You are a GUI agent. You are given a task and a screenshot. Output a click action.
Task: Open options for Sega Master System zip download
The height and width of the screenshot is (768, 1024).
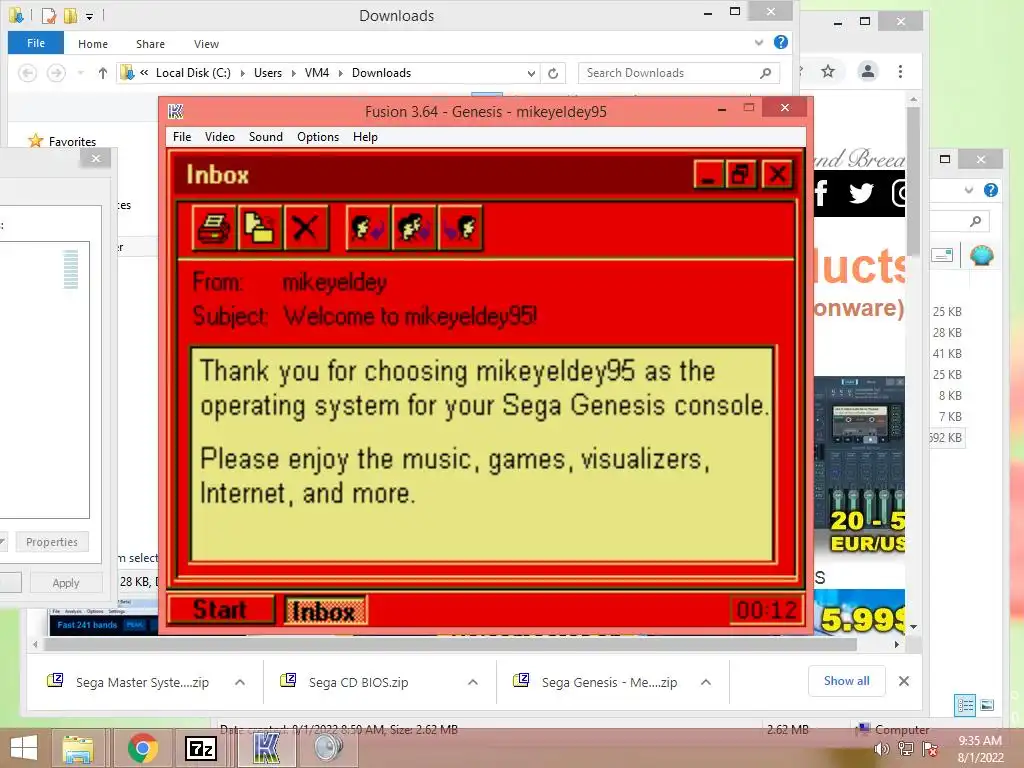point(240,682)
